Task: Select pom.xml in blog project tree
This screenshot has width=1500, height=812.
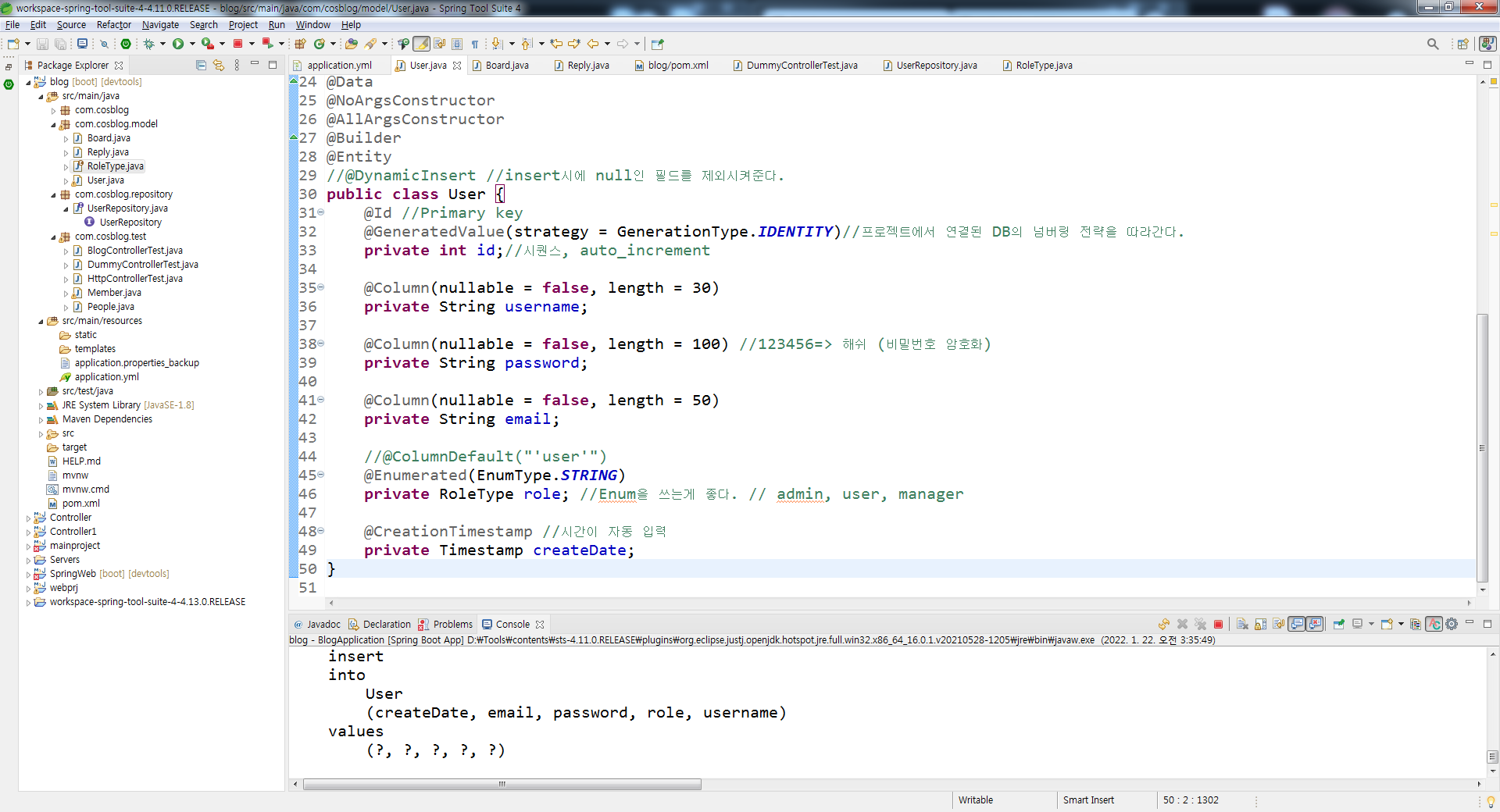Action: tap(80, 504)
